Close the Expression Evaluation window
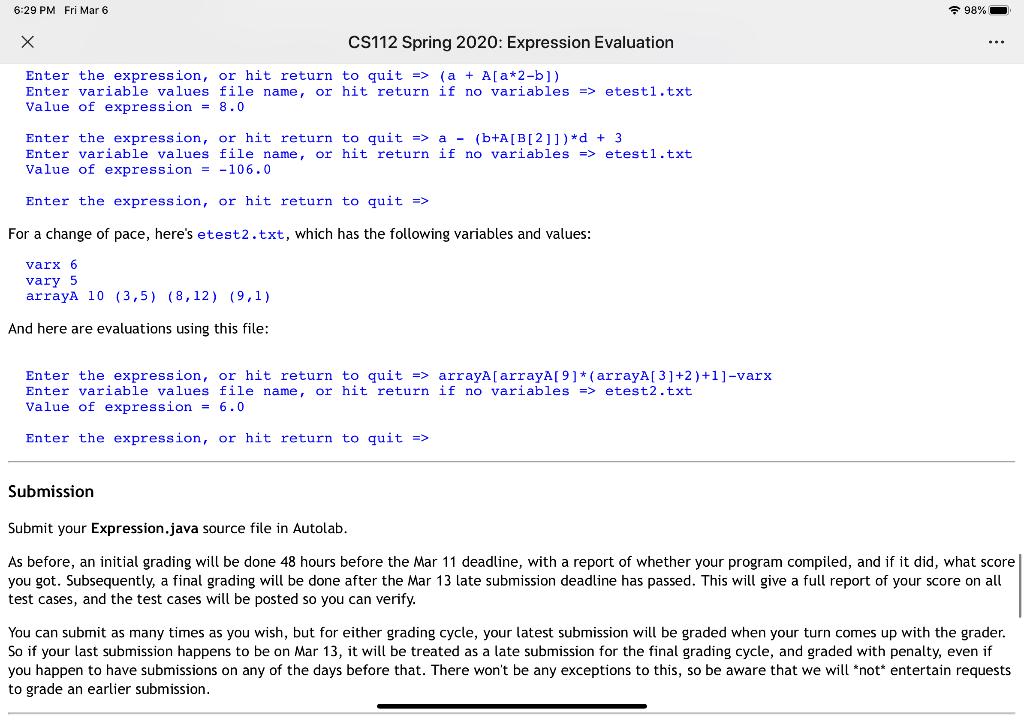The image size is (1024, 715). [28, 43]
